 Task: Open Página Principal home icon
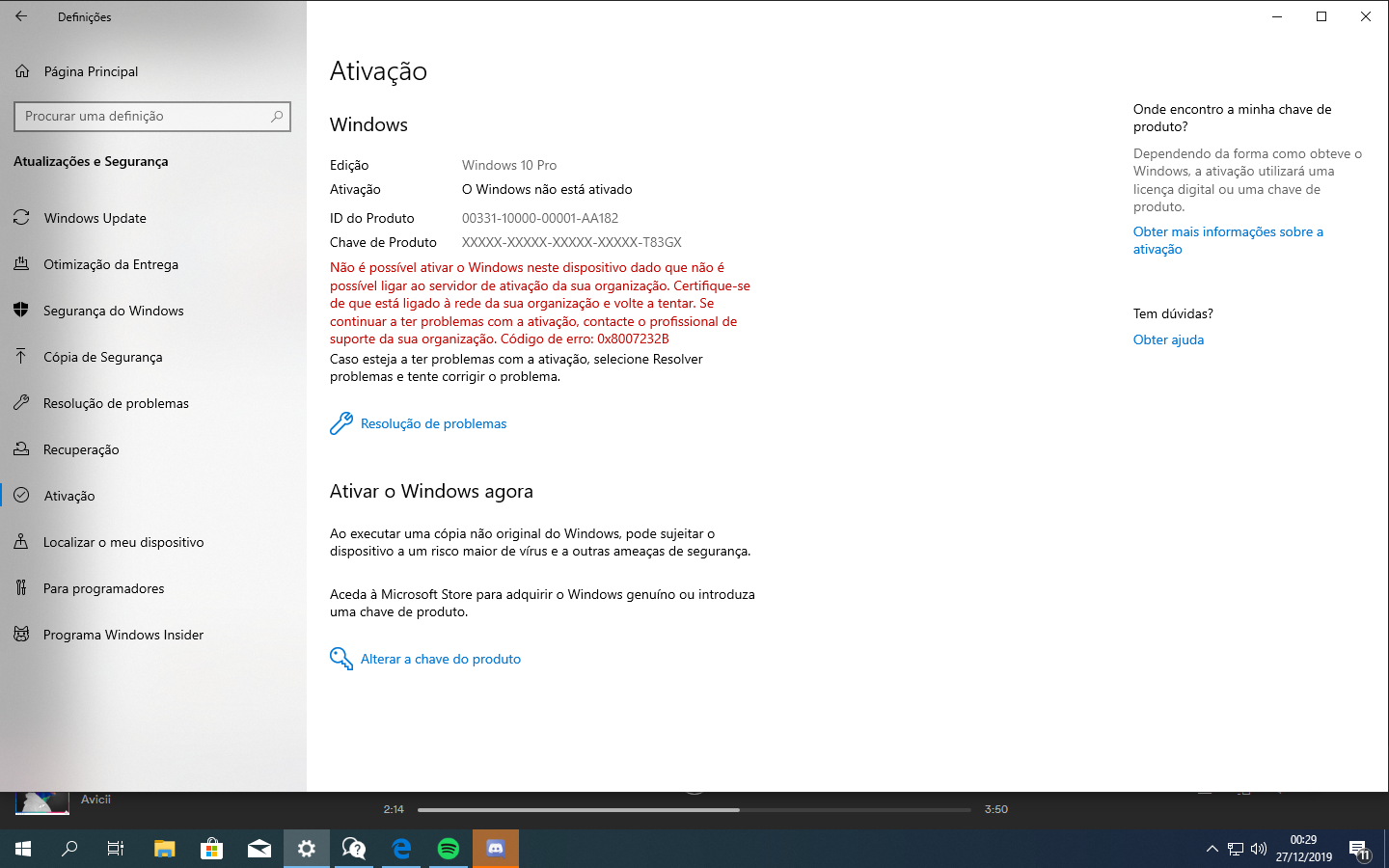coord(22,71)
